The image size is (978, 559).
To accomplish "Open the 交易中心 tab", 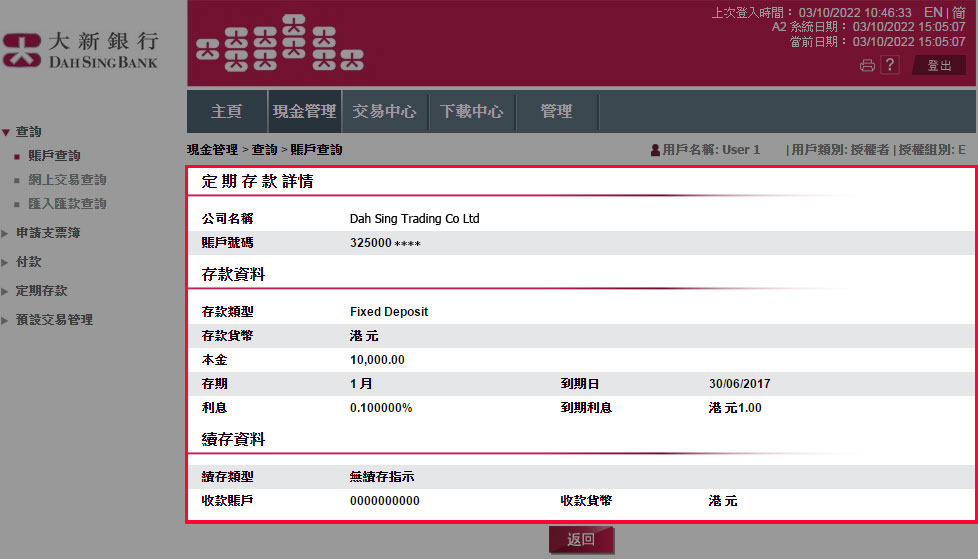I will [x=384, y=111].
